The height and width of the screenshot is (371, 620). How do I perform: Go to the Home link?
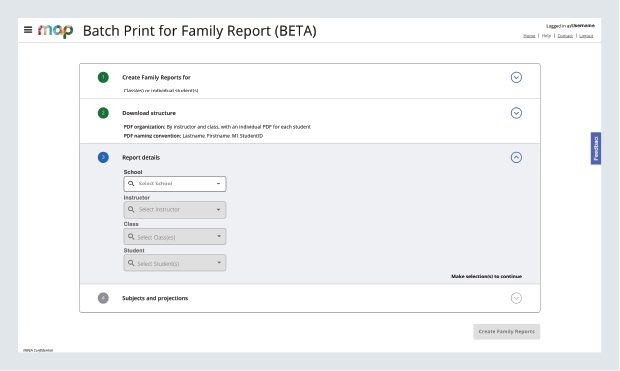529,36
